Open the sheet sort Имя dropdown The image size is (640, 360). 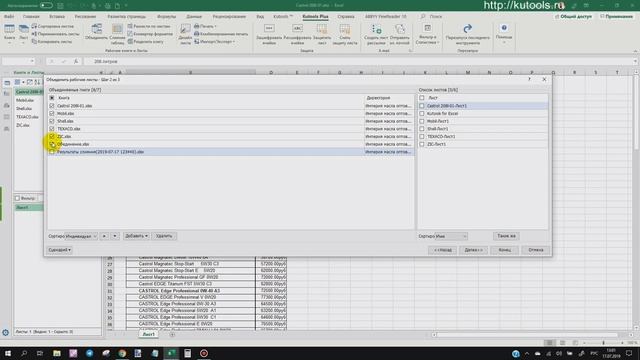pyautogui.click(x=451, y=236)
